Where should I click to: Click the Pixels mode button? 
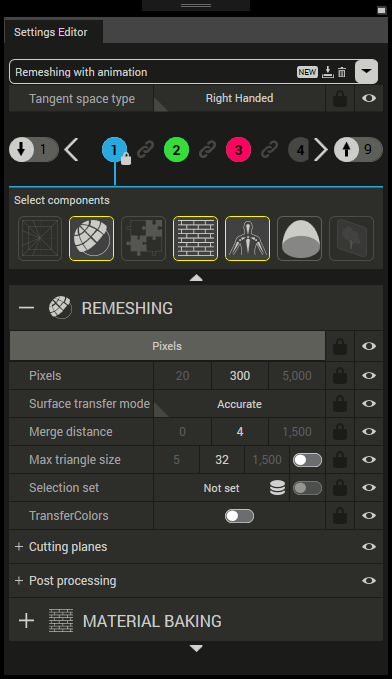pyautogui.click(x=167, y=346)
